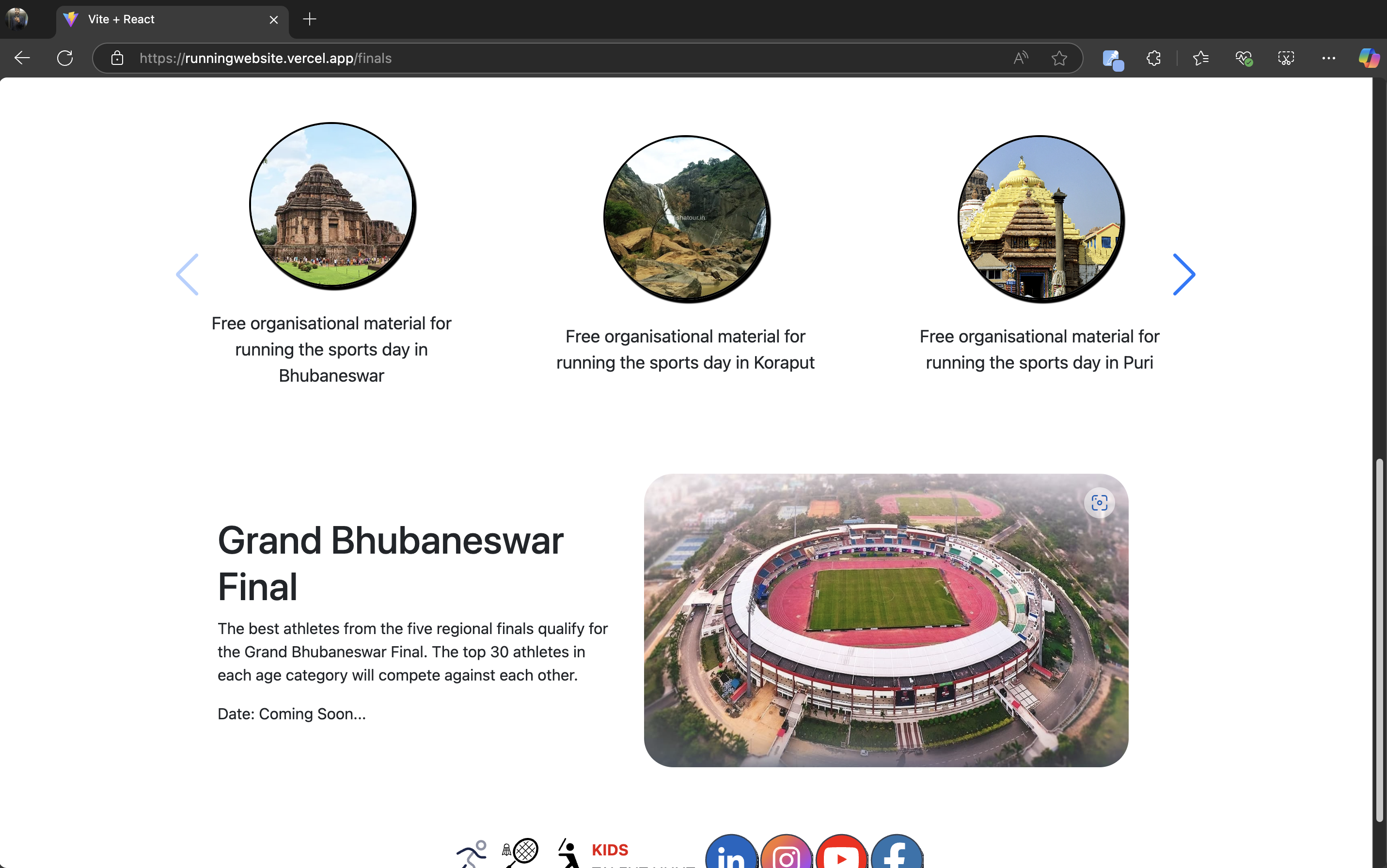
Task: Open the Copilot sidebar icon
Action: [x=1368, y=58]
